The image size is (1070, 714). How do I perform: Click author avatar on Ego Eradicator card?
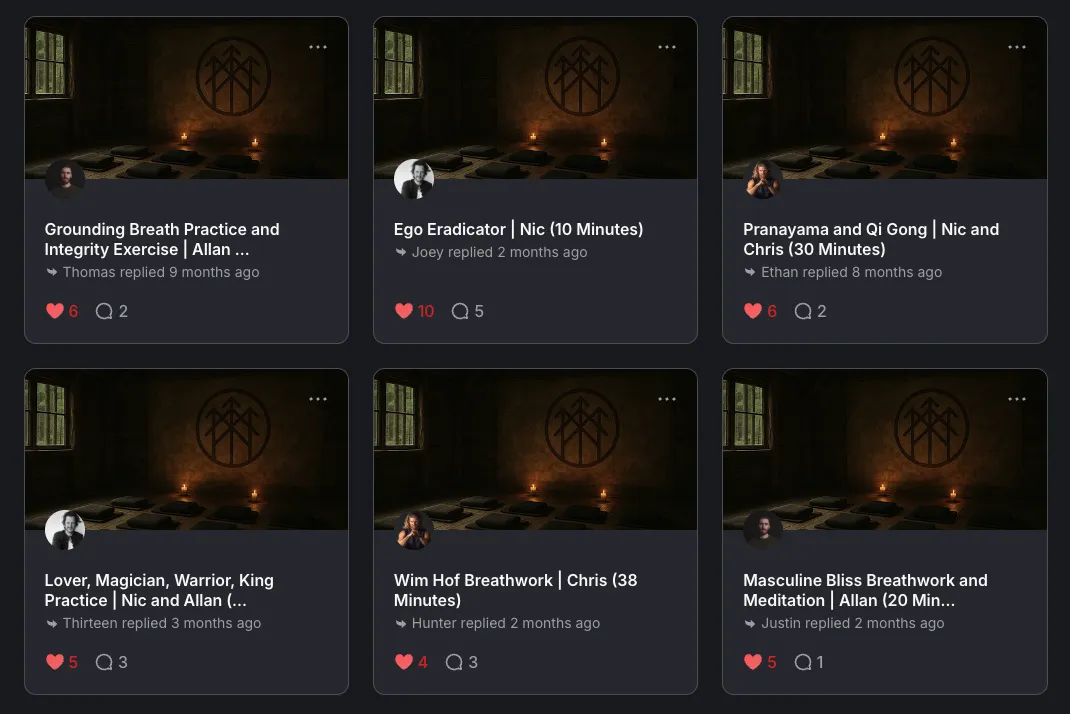tap(414, 179)
